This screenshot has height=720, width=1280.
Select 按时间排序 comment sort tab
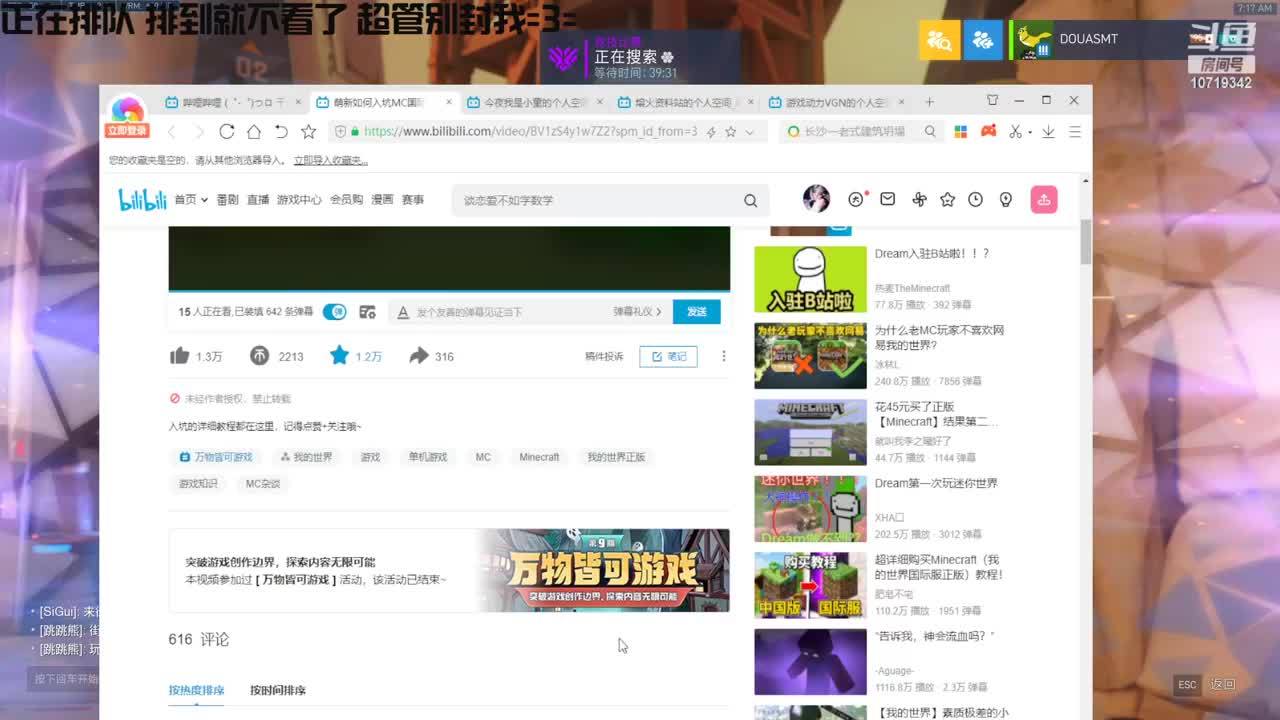pos(278,690)
